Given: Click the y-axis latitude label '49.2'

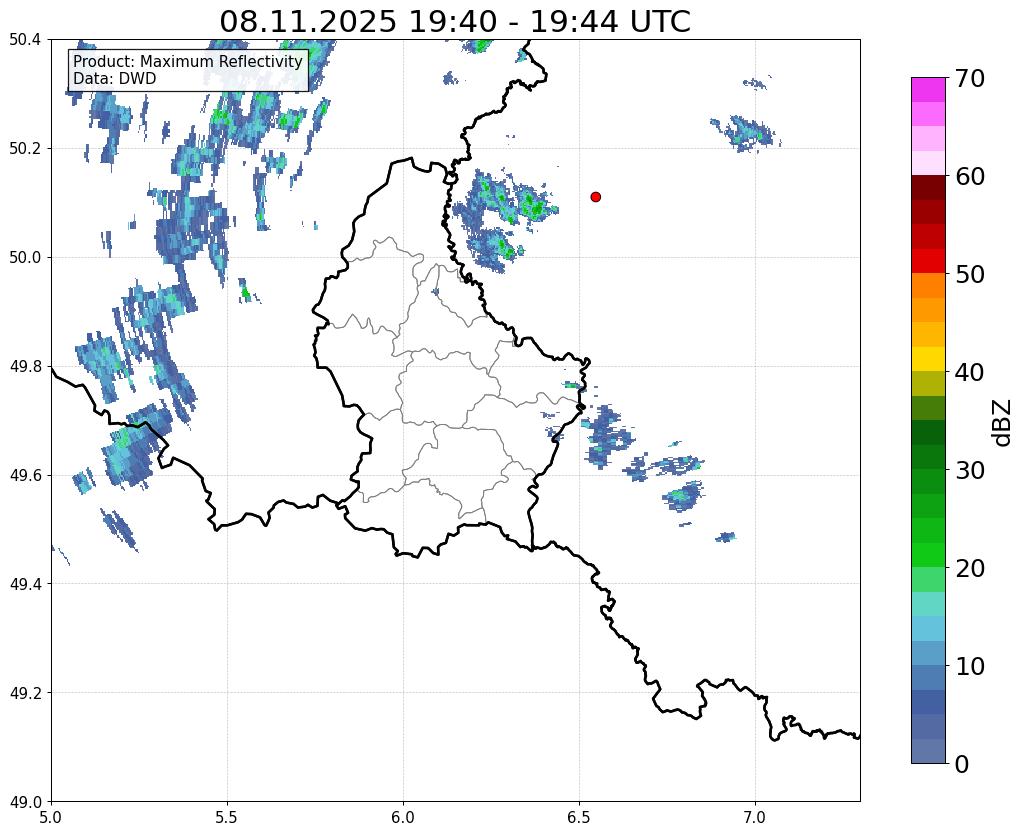Looking at the screenshot, I should (25, 693).
